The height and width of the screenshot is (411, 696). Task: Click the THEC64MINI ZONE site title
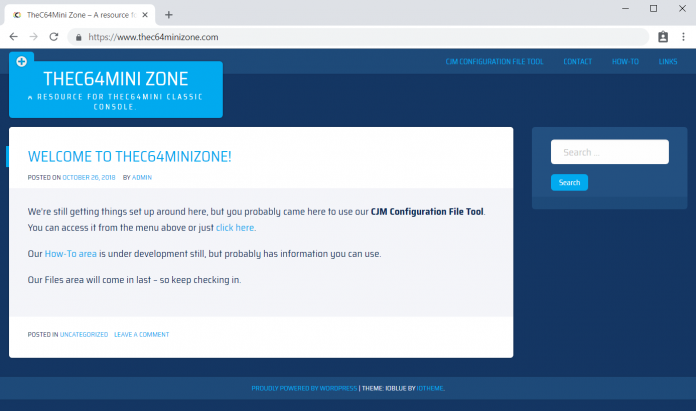[116, 79]
